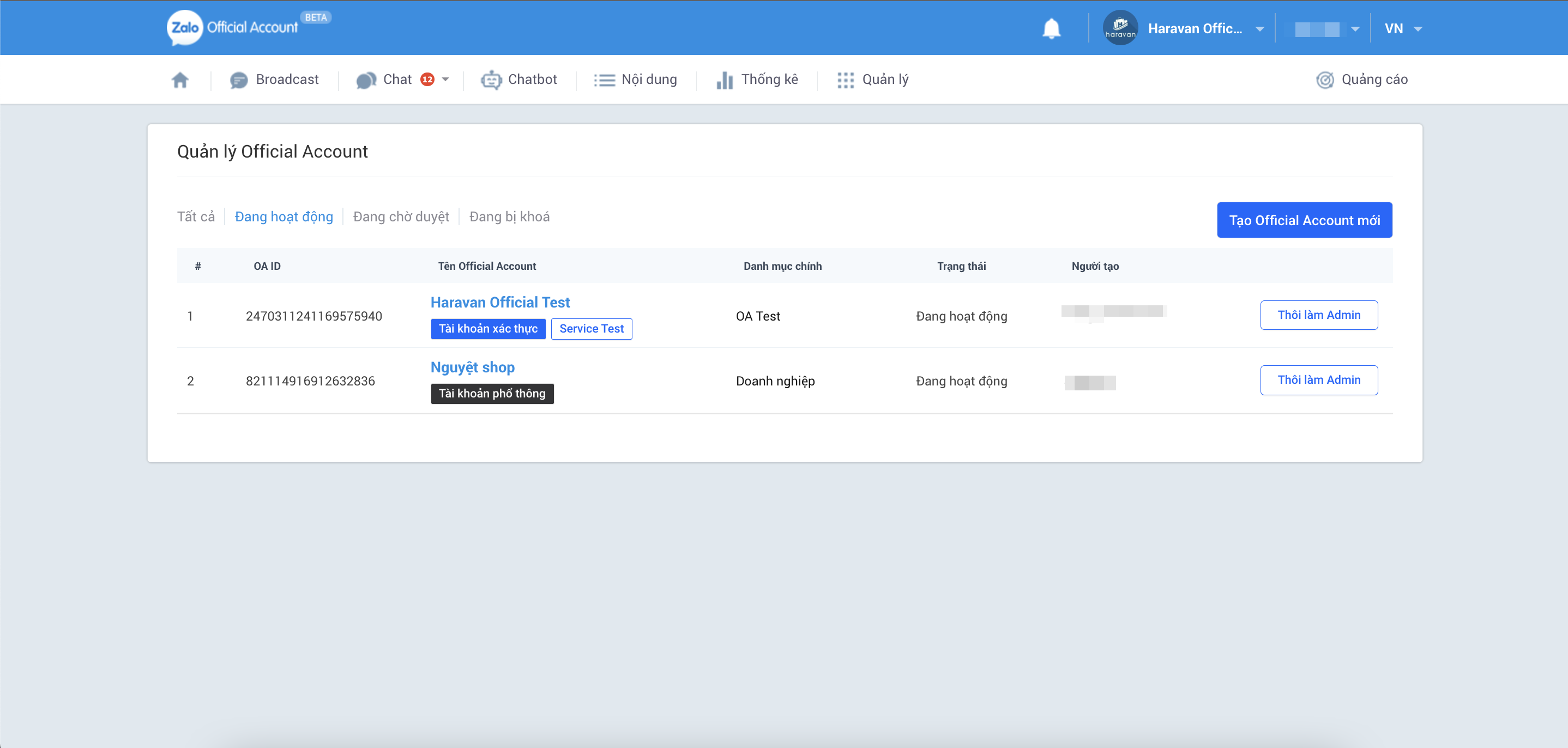Screen dimensions: 1568x748
Task: Open the Nội dung menu item
Action: 649,80
